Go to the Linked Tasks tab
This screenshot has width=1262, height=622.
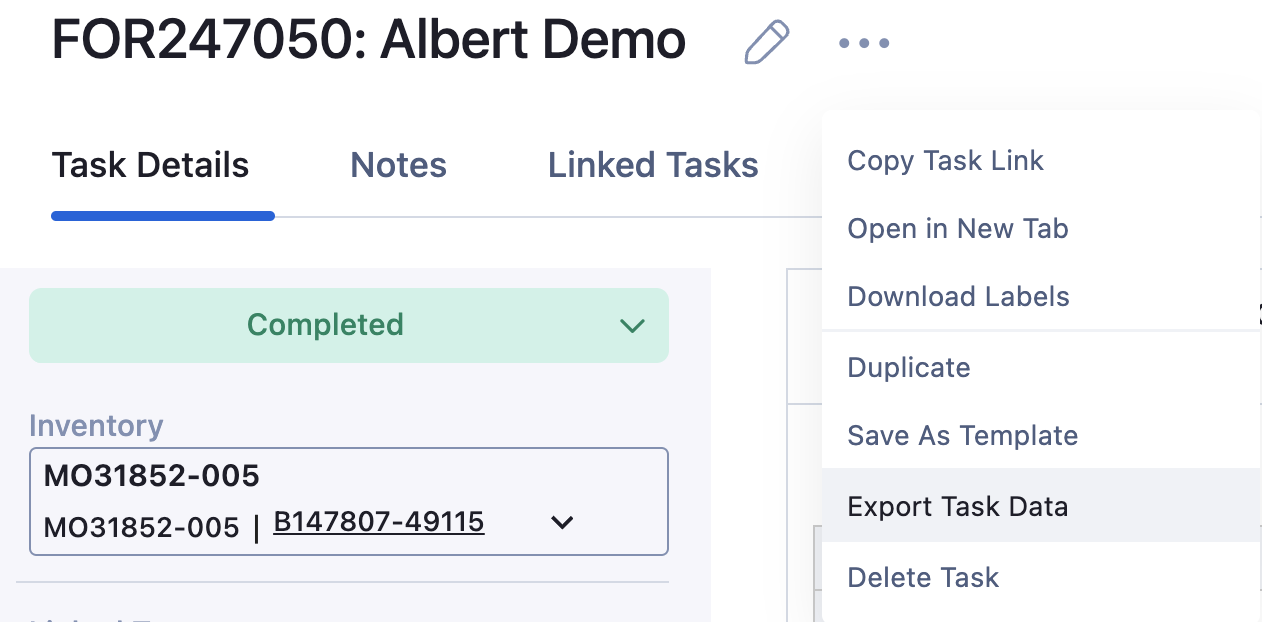(653, 165)
